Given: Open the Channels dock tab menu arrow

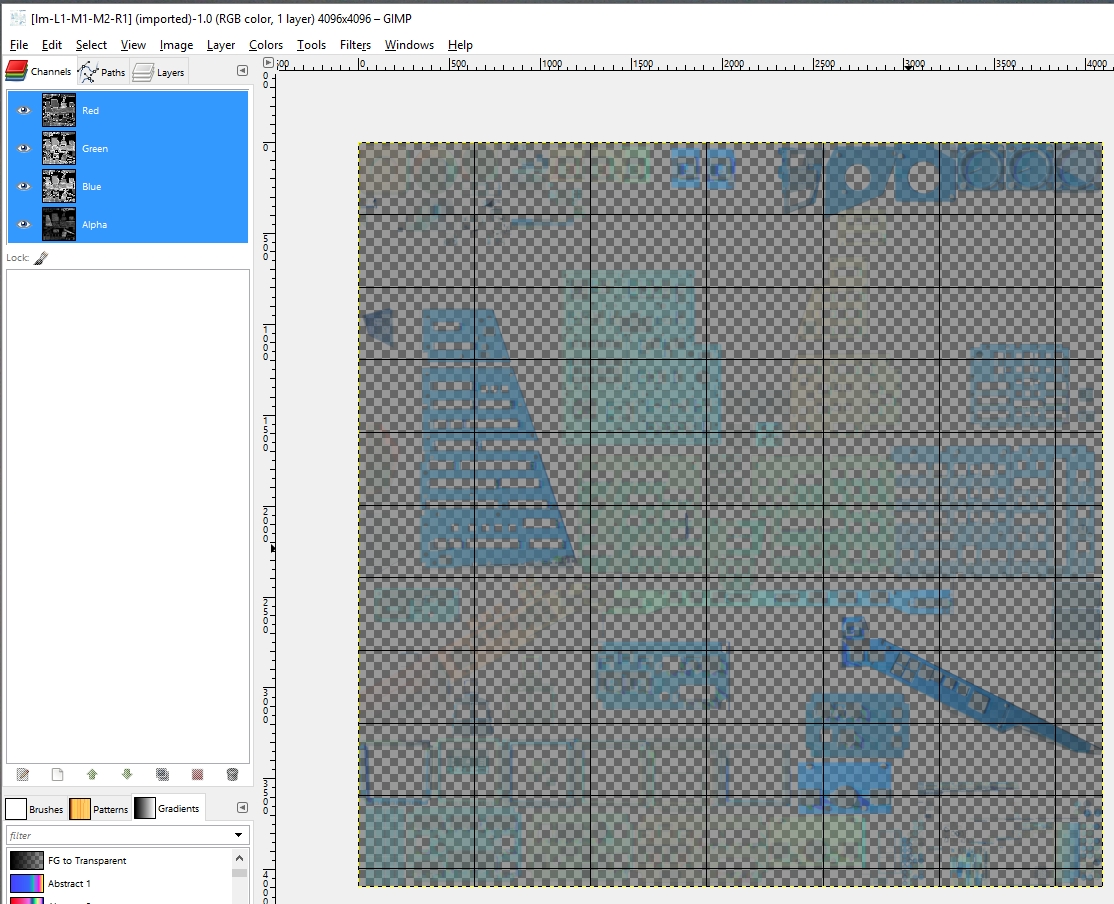Looking at the screenshot, I should point(242,71).
